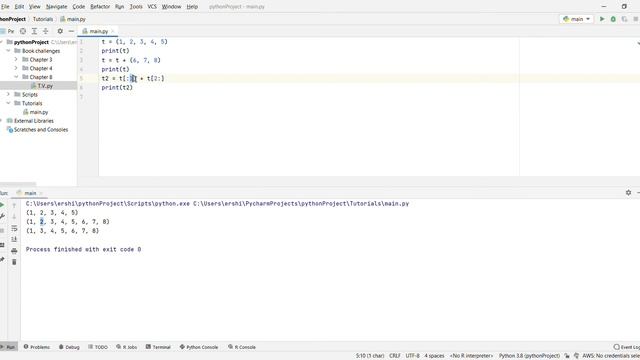Open the Tools menu
Viewport: 640px width, 360px height.
[136, 7]
